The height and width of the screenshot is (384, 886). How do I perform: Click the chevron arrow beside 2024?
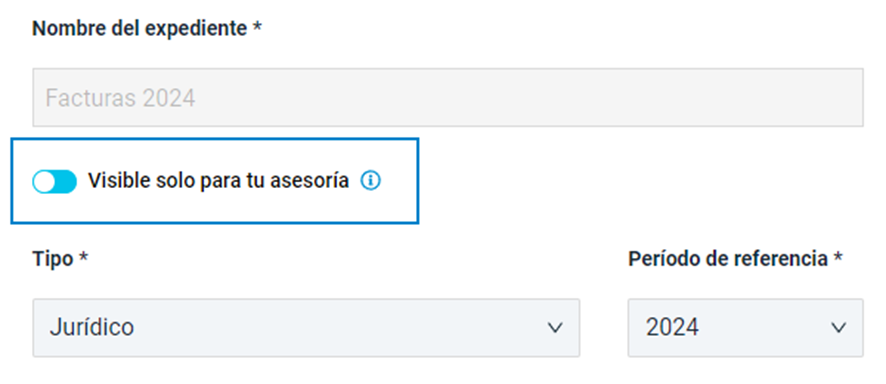tap(839, 328)
